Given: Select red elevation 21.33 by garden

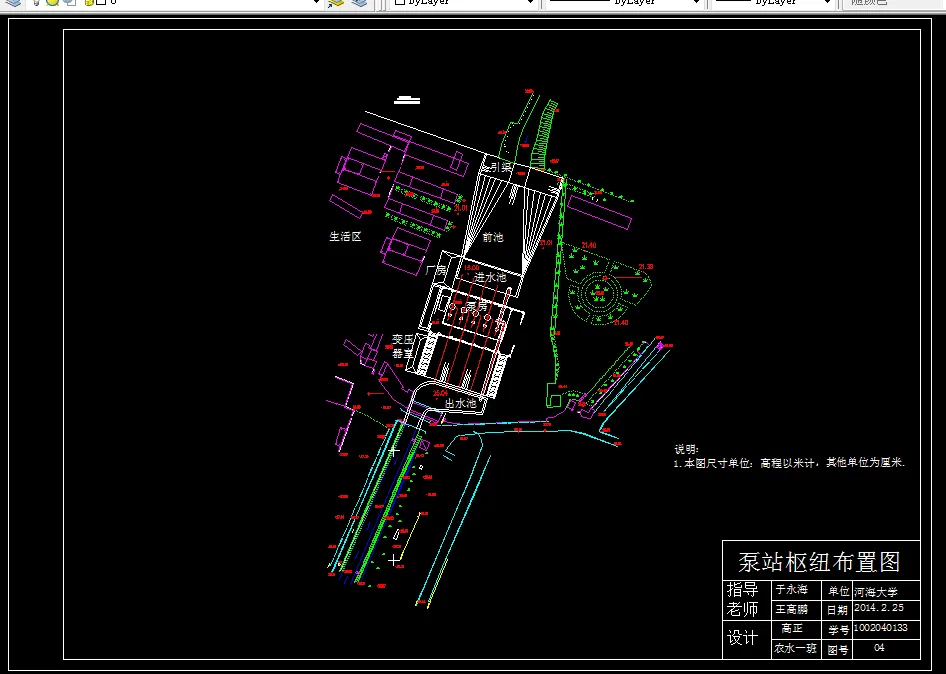Looking at the screenshot, I should click(x=646, y=266).
